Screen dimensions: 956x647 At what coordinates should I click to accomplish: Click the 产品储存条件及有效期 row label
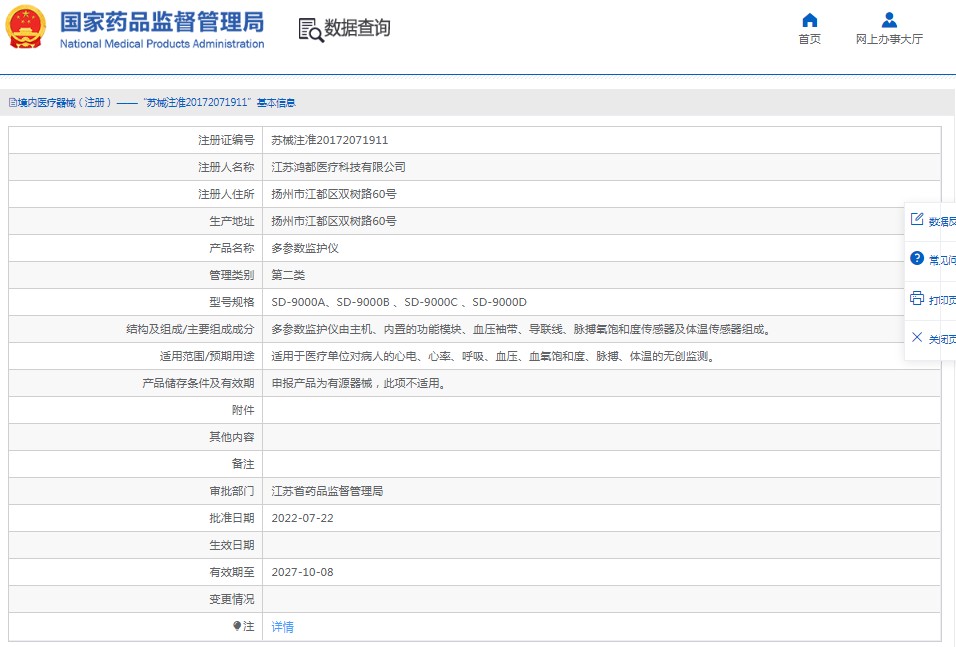pos(198,383)
